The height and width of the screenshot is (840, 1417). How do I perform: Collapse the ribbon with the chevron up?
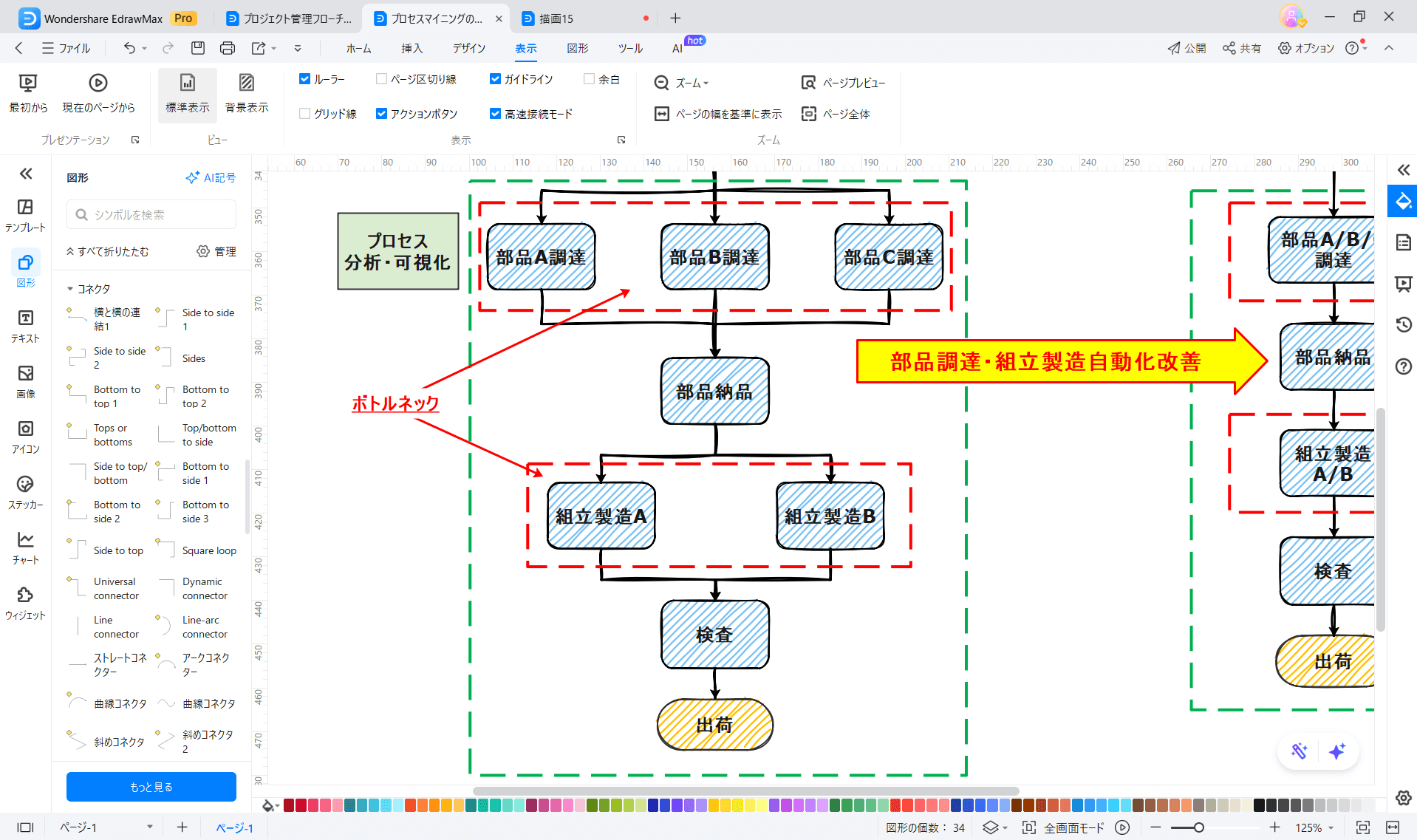pos(1389,48)
